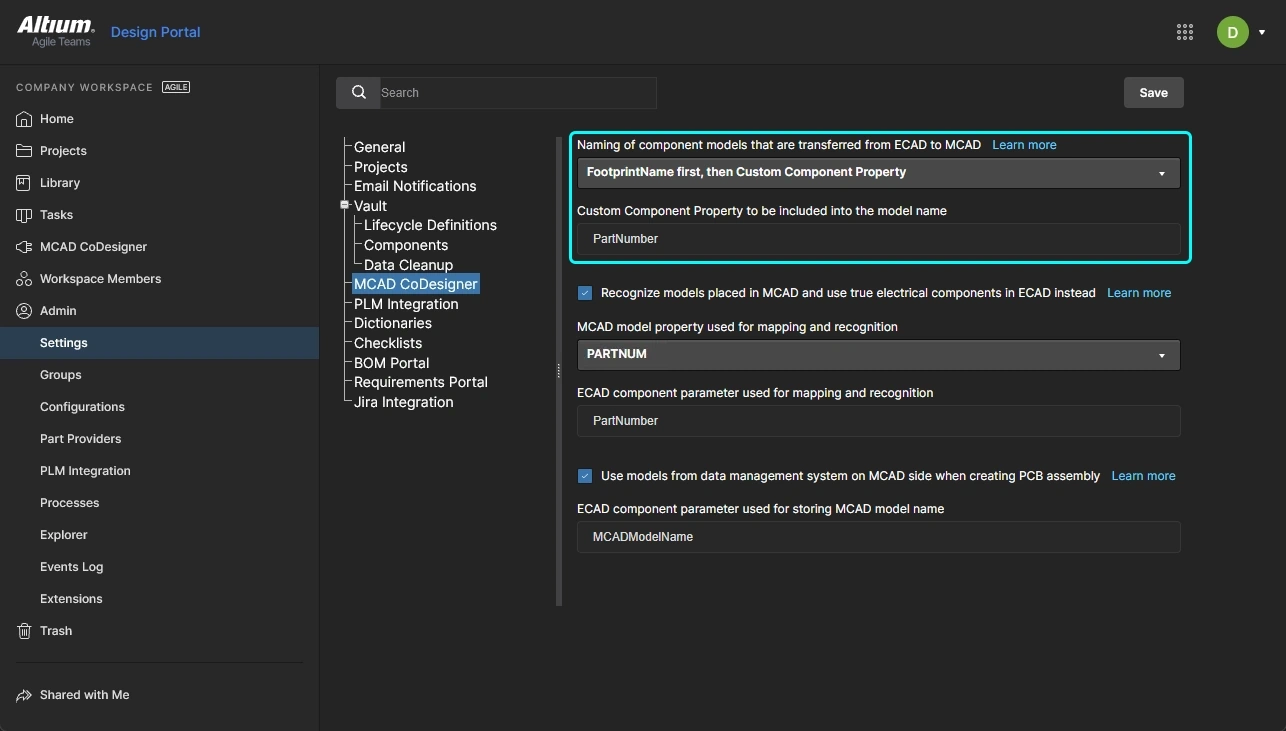Select the Projects folder icon in sidebar

pyautogui.click(x=24, y=151)
